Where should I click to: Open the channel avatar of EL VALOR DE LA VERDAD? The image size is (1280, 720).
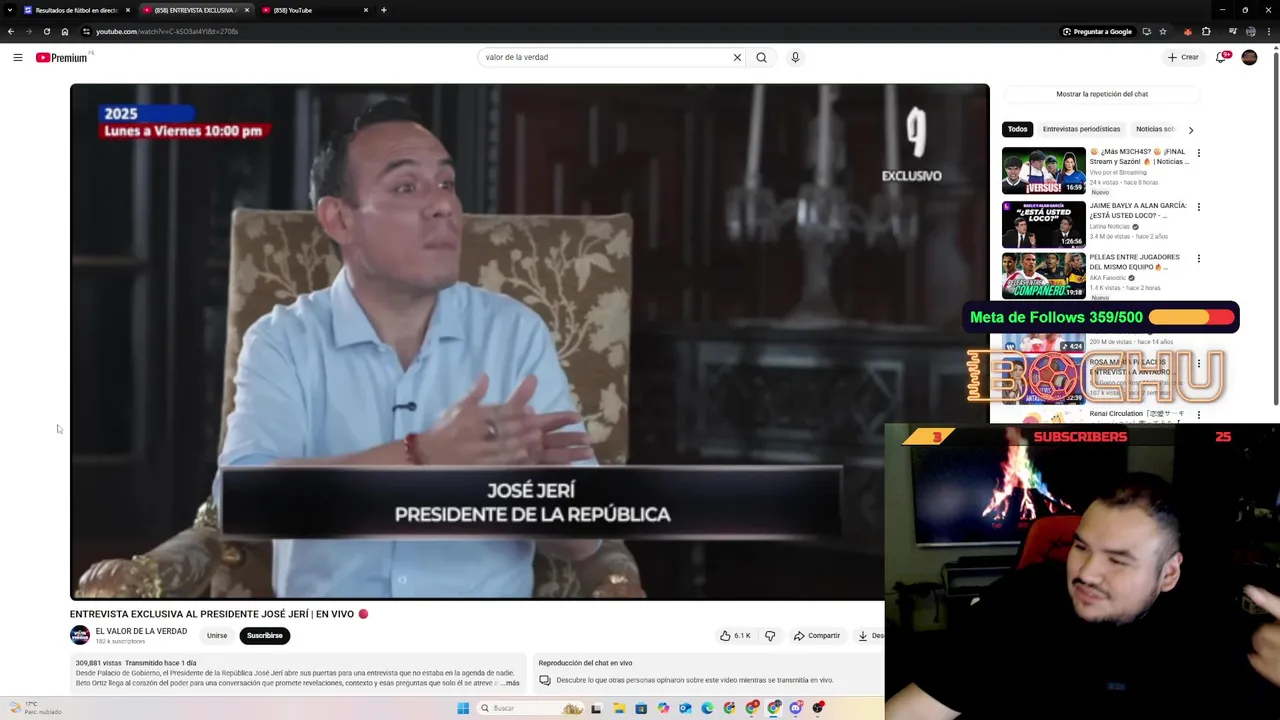coord(80,635)
